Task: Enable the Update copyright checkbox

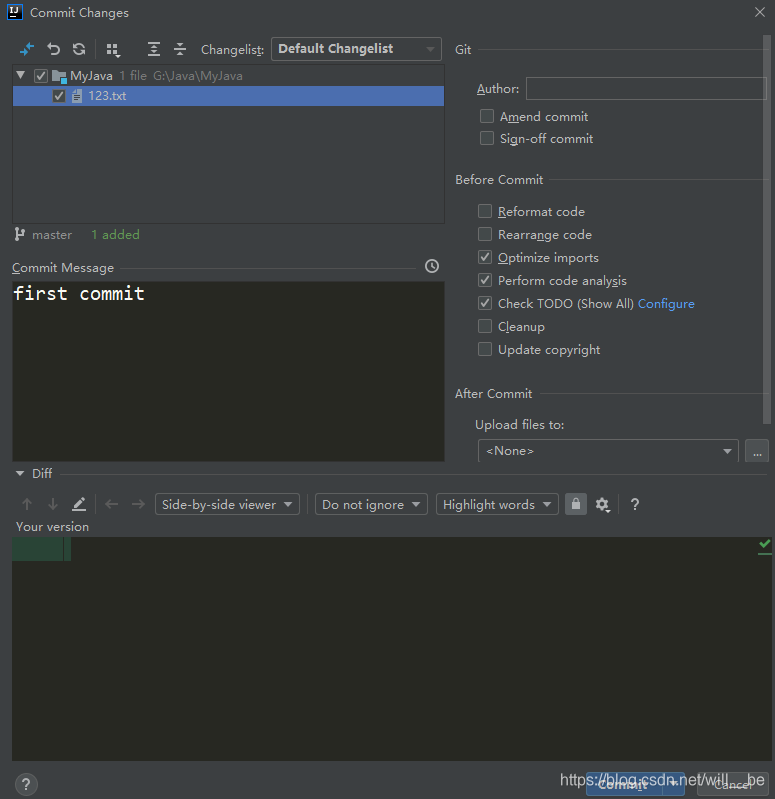Action: coord(485,349)
